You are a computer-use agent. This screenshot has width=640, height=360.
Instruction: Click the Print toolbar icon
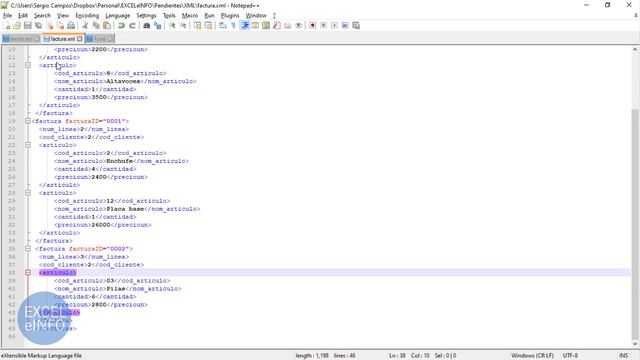coord(71,25)
